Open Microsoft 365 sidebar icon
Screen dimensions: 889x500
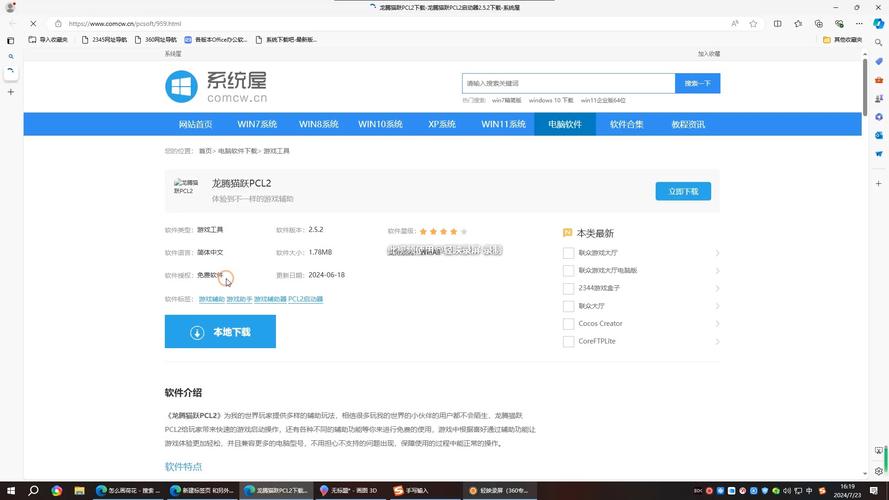(878, 117)
